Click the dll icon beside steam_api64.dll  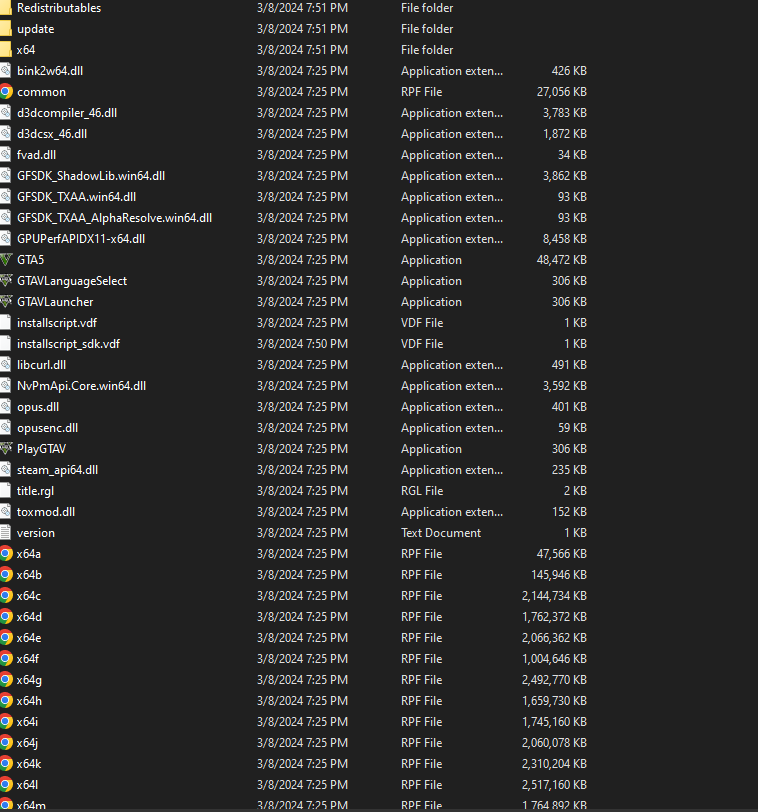pyautogui.click(x=5, y=470)
